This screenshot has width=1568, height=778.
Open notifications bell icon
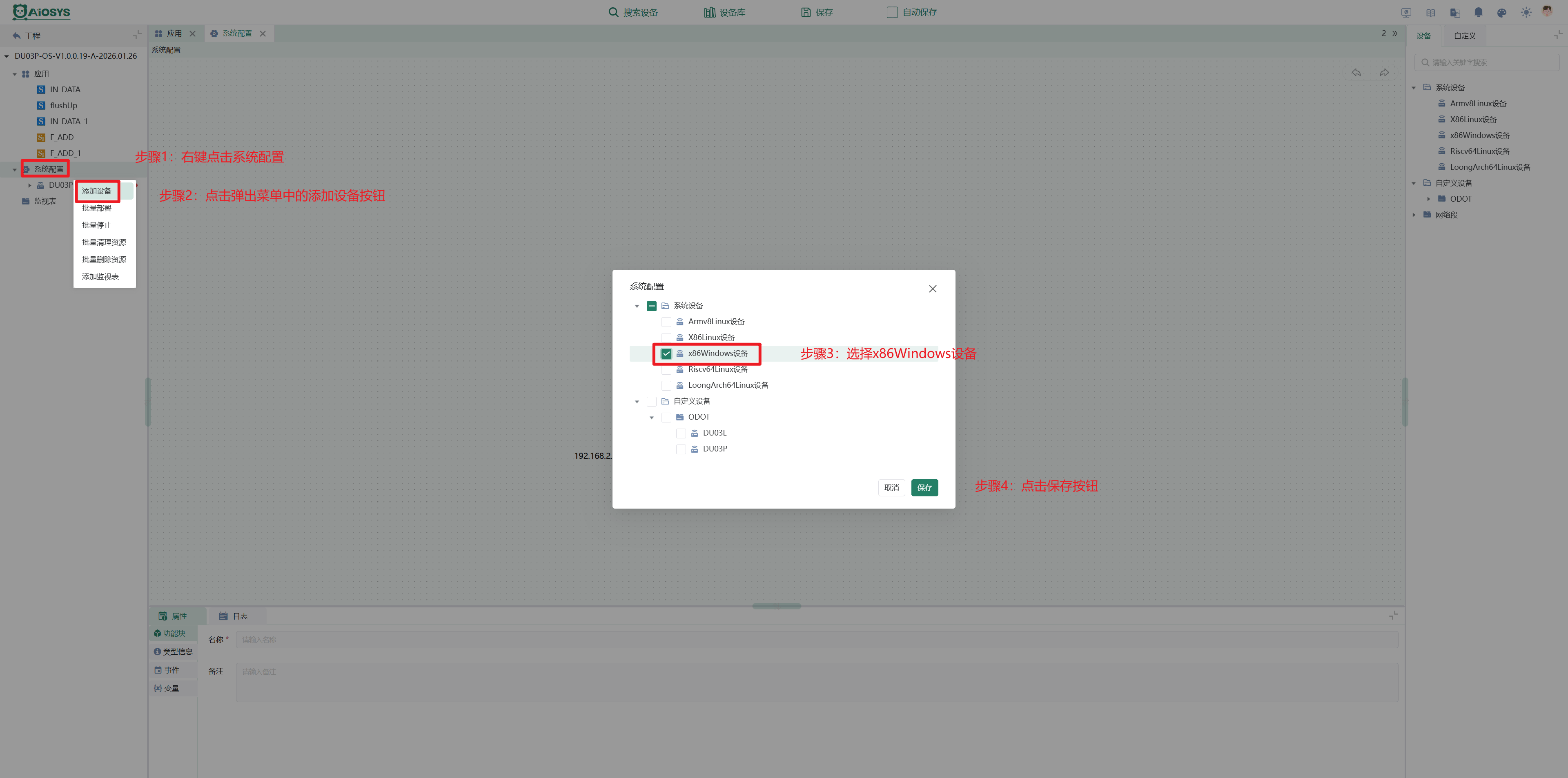click(x=1479, y=12)
